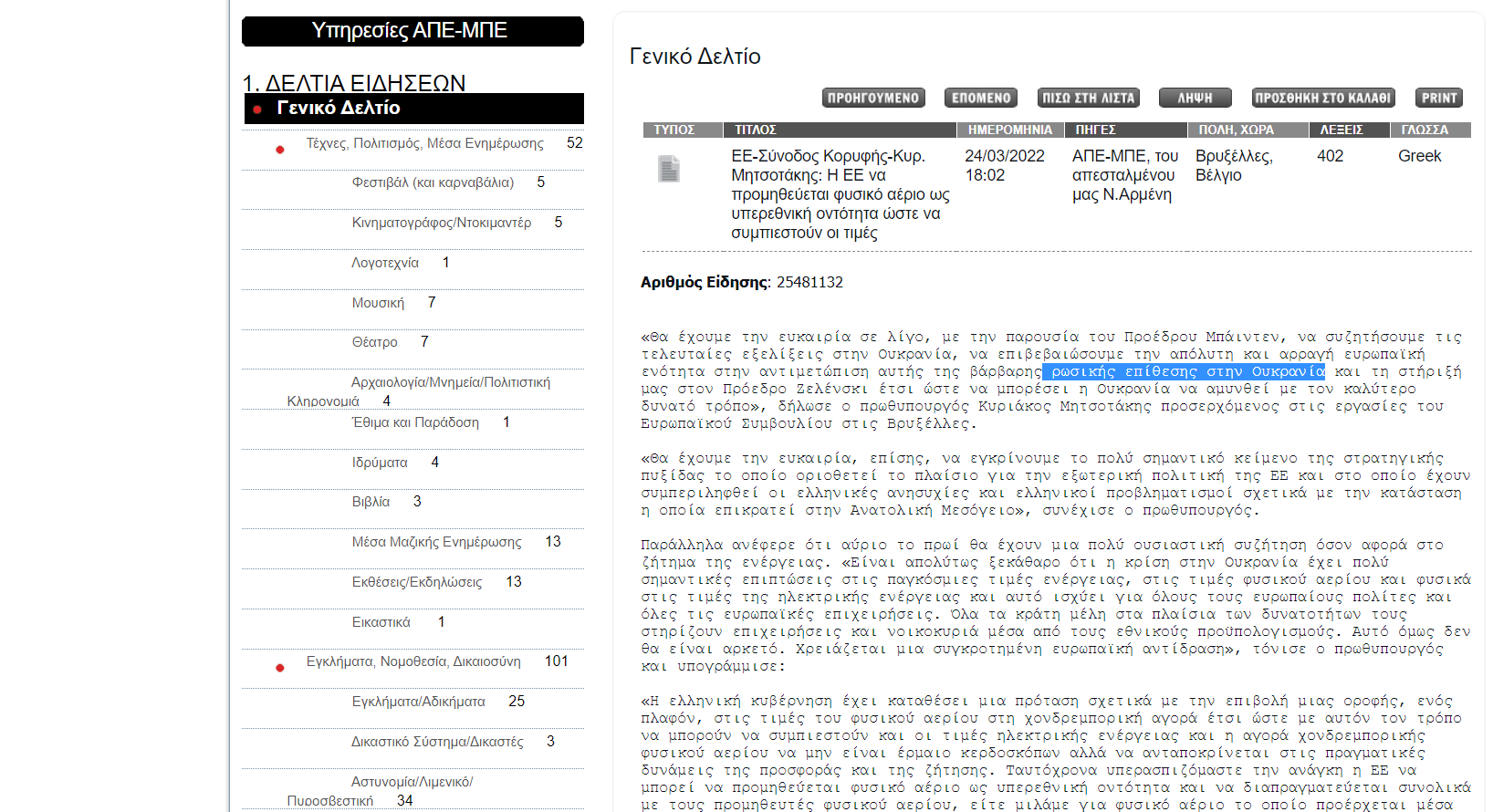Click the document icon beside the news title
The image size is (1493, 812).
(x=669, y=169)
